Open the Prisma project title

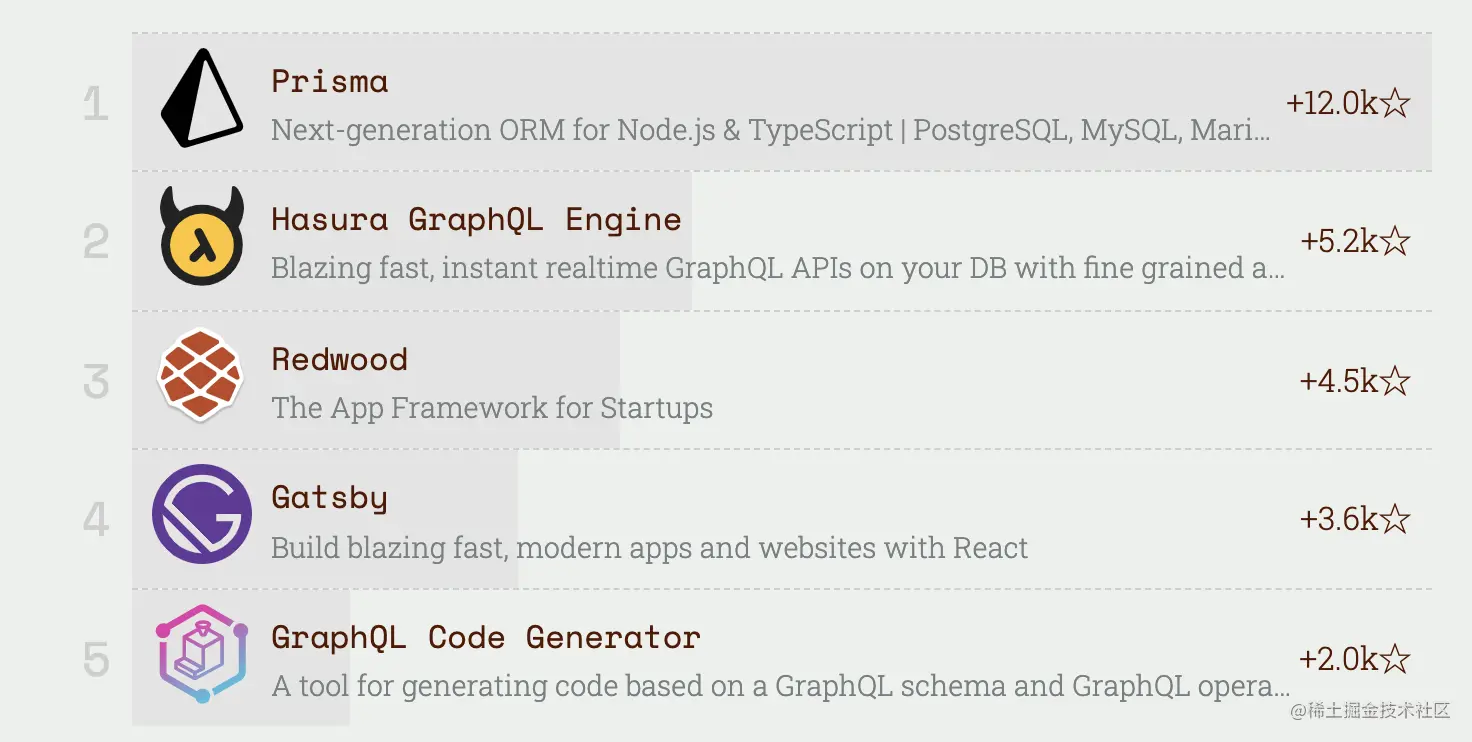point(330,81)
